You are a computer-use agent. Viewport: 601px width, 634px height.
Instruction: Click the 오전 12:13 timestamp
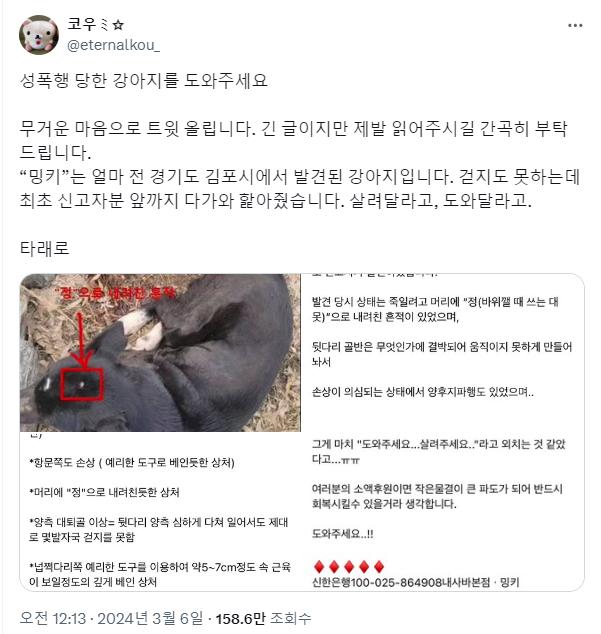[x=53, y=618]
